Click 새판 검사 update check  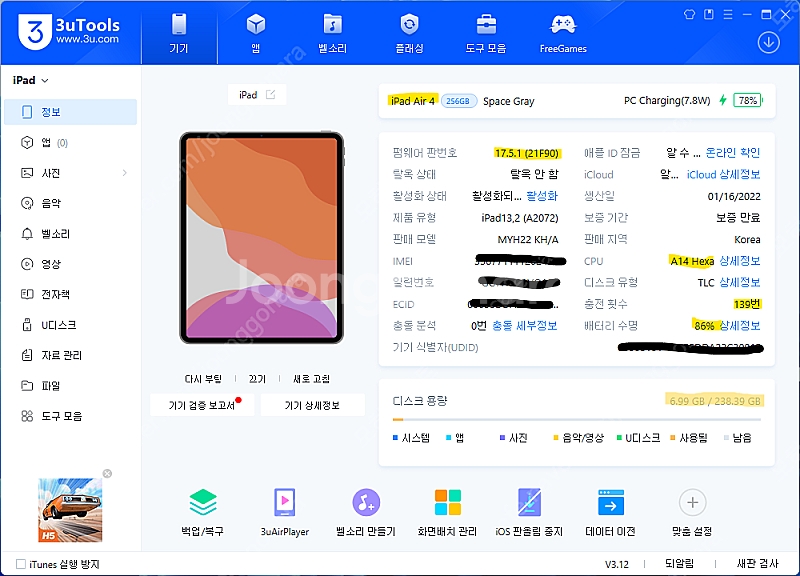pyautogui.click(x=758, y=563)
